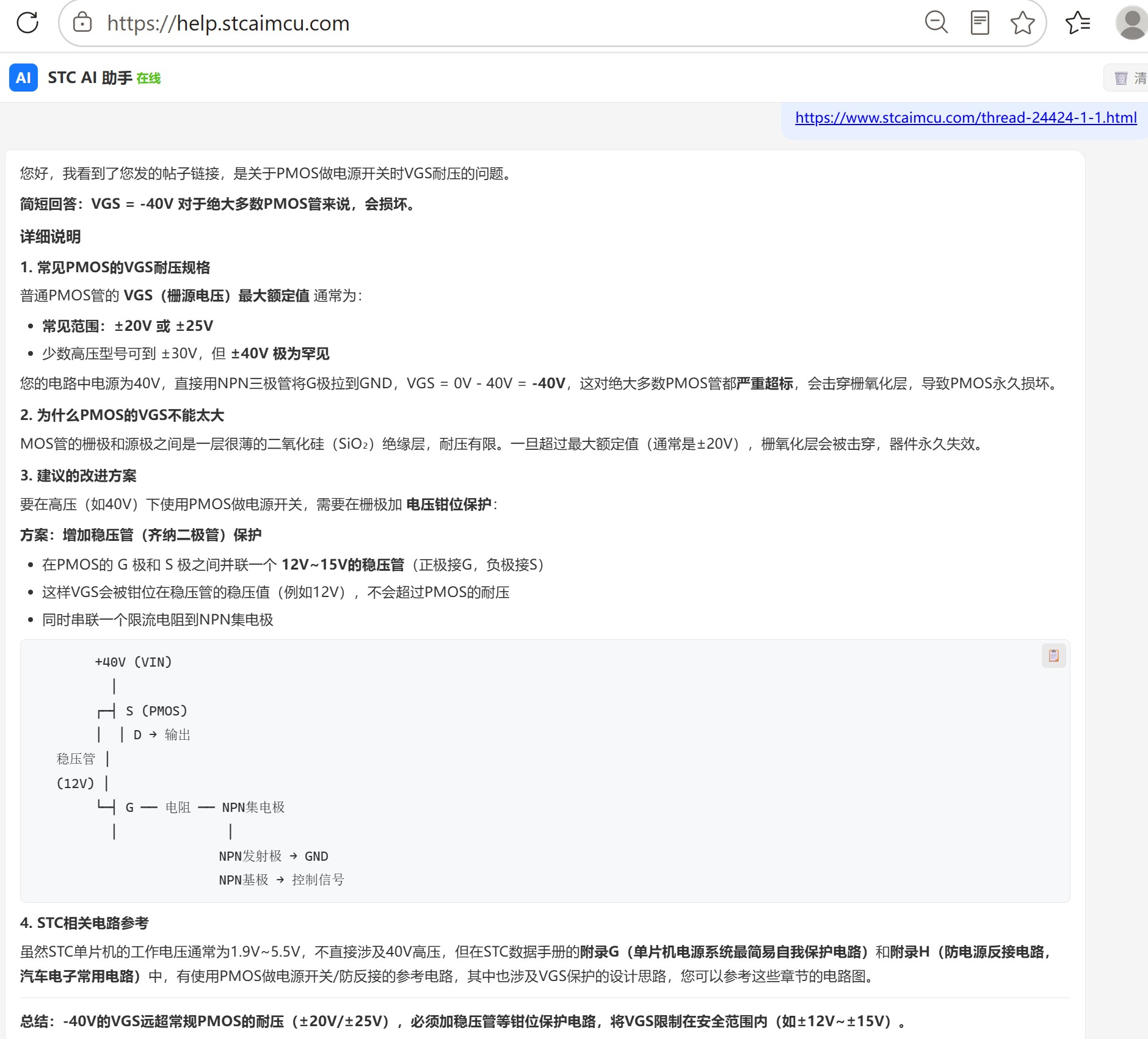Click heading 3. 建议的改进方案

[x=78, y=476]
